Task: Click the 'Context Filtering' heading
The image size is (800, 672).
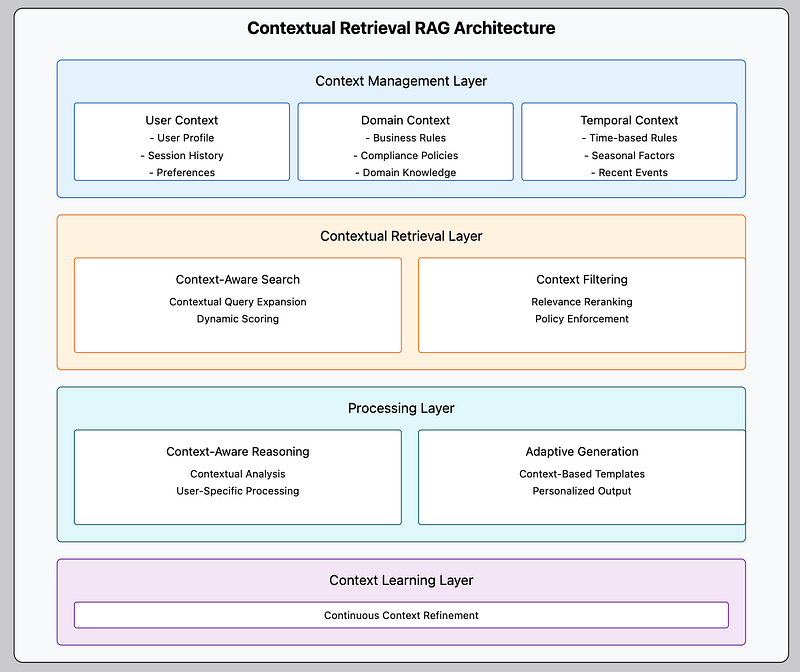Action: 582,280
